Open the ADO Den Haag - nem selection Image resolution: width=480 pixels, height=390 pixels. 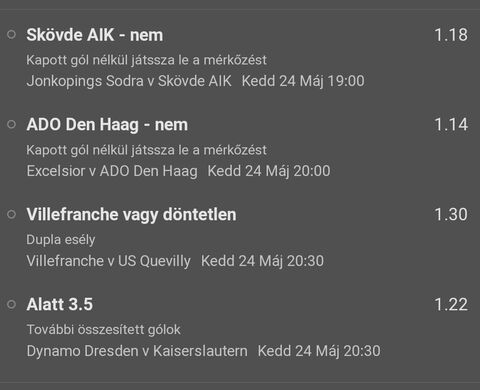pos(107,125)
